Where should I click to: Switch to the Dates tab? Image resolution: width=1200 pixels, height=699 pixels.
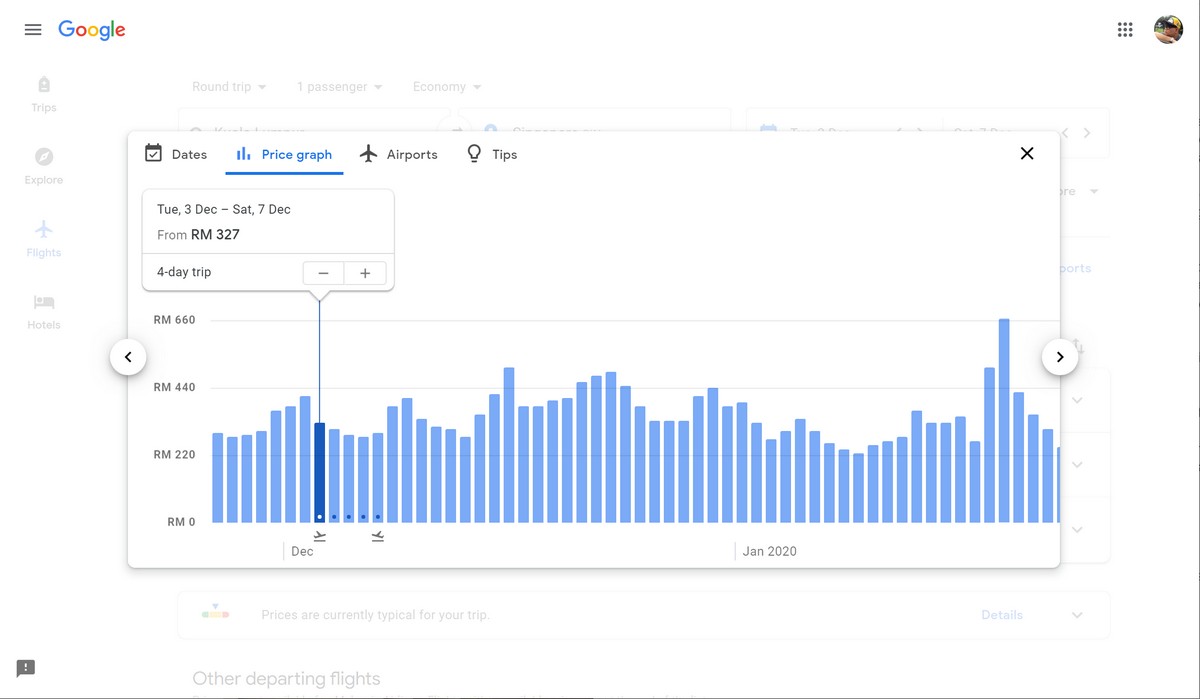pyautogui.click(x=176, y=154)
